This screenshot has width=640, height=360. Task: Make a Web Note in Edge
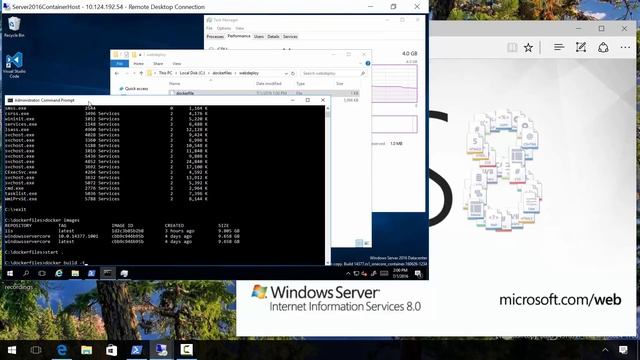coord(581,47)
